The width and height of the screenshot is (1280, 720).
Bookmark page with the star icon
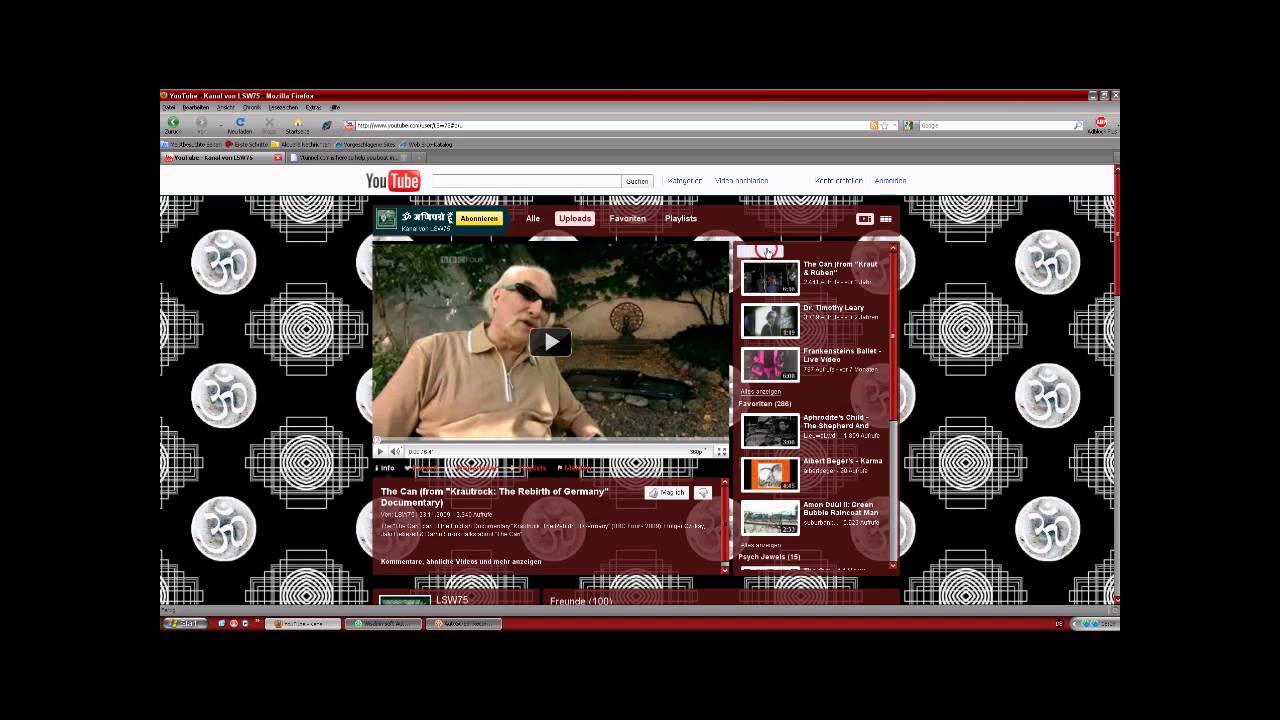[x=884, y=126]
